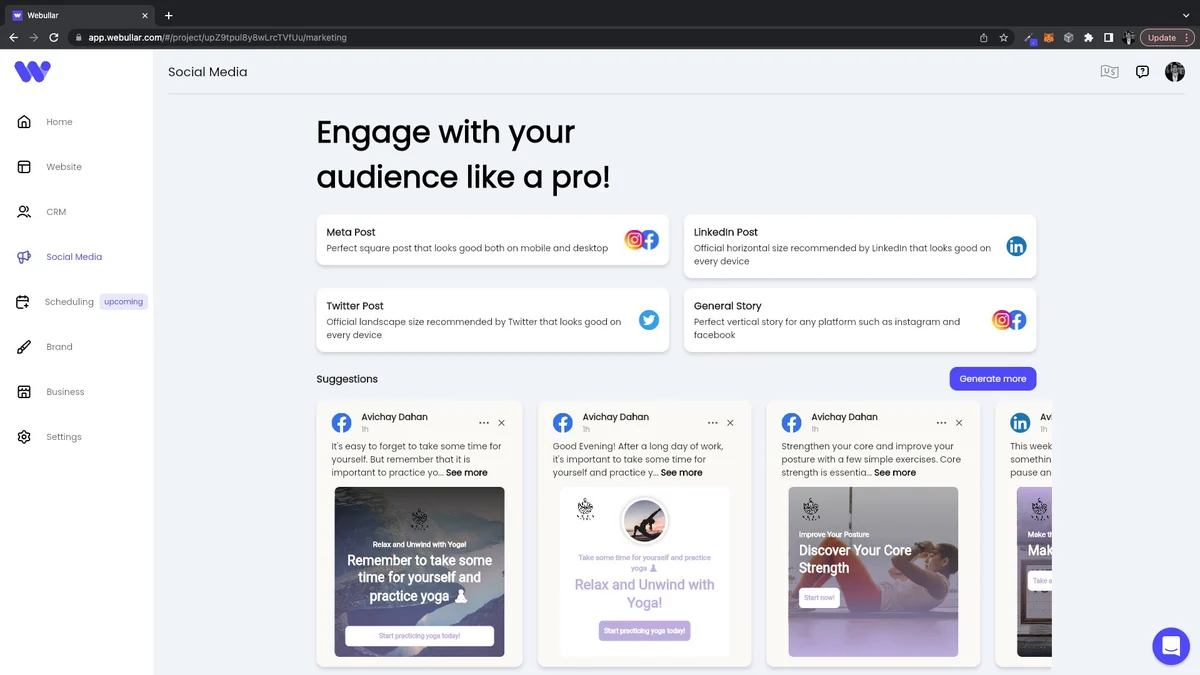The height and width of the screenshot is (675, 1200).
Task: Select the Twitter Post card
Action: tap(493, 320)
